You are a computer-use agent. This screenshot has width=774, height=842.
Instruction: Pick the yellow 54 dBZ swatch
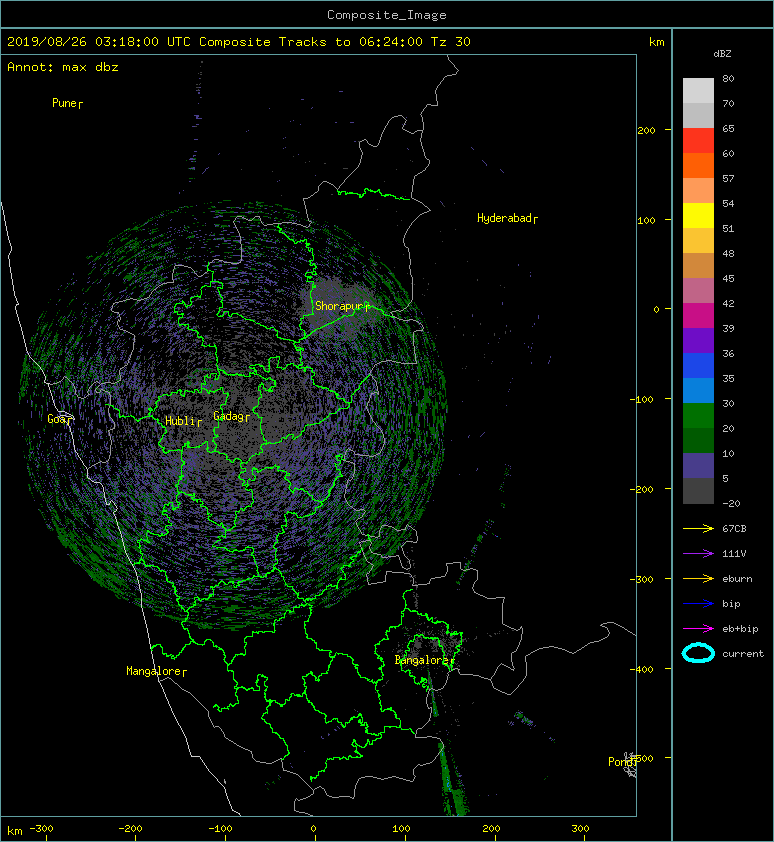click(x=698, y=215)
